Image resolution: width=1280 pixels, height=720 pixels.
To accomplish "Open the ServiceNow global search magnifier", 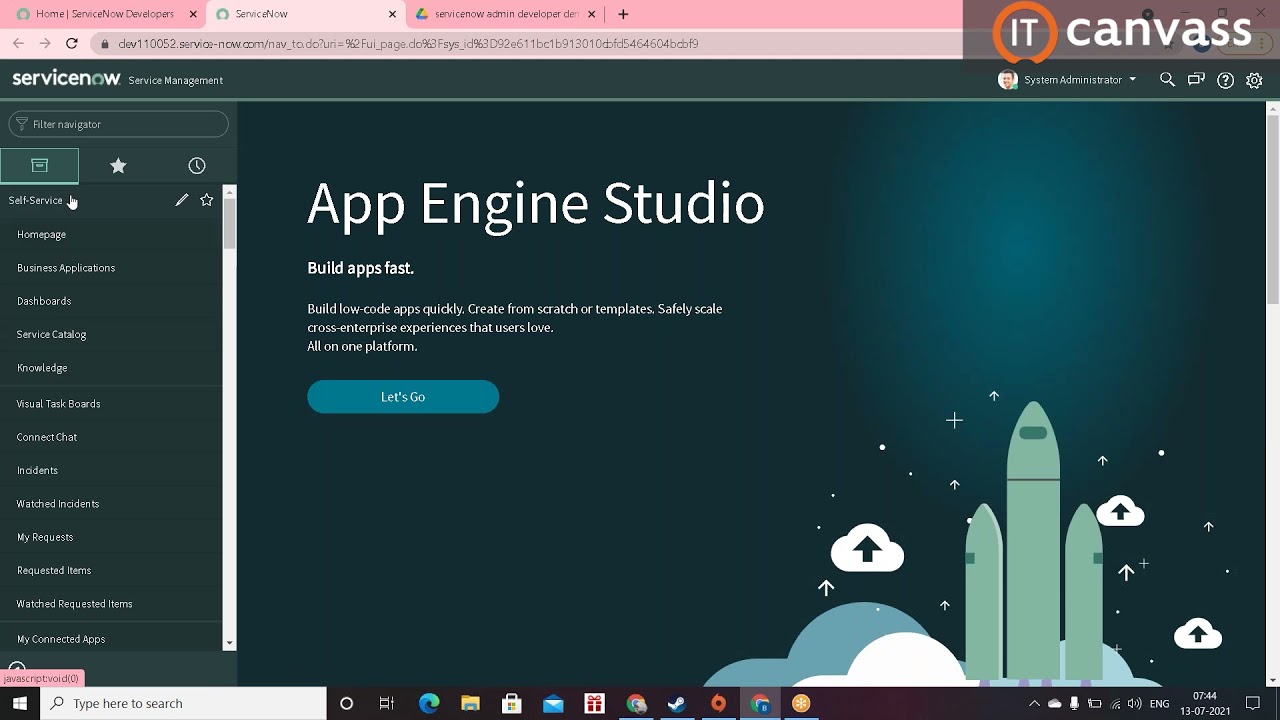I will (x=1167, y=80).
